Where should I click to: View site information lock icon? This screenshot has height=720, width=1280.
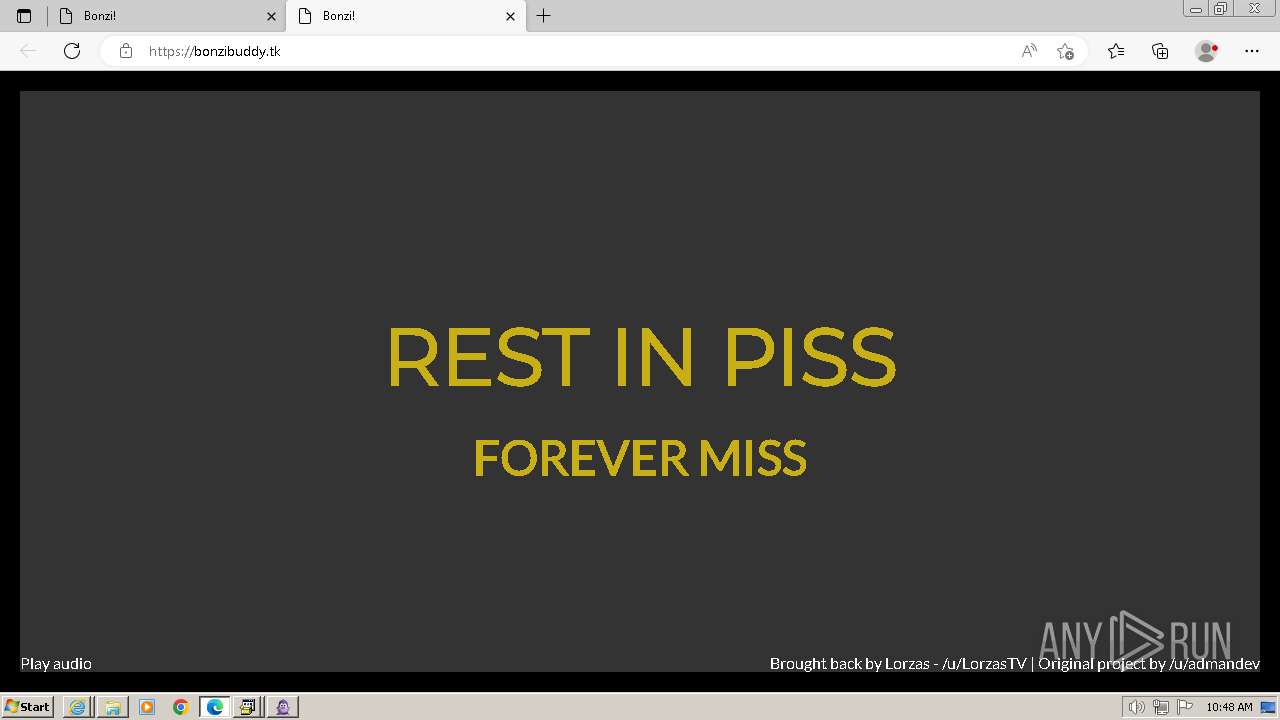[126, 51]
